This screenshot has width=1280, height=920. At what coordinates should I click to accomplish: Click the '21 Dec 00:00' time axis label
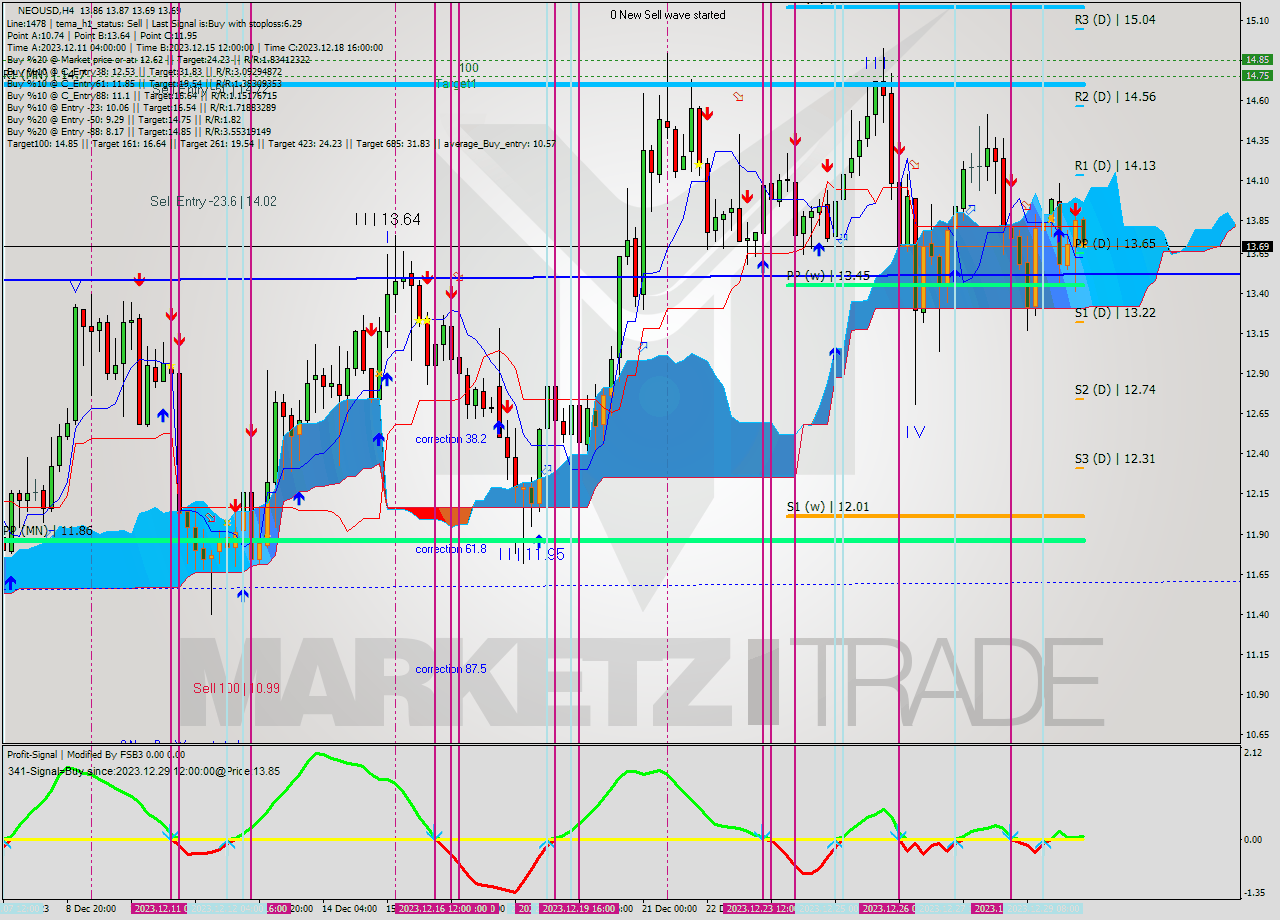[x=669, y=909]
